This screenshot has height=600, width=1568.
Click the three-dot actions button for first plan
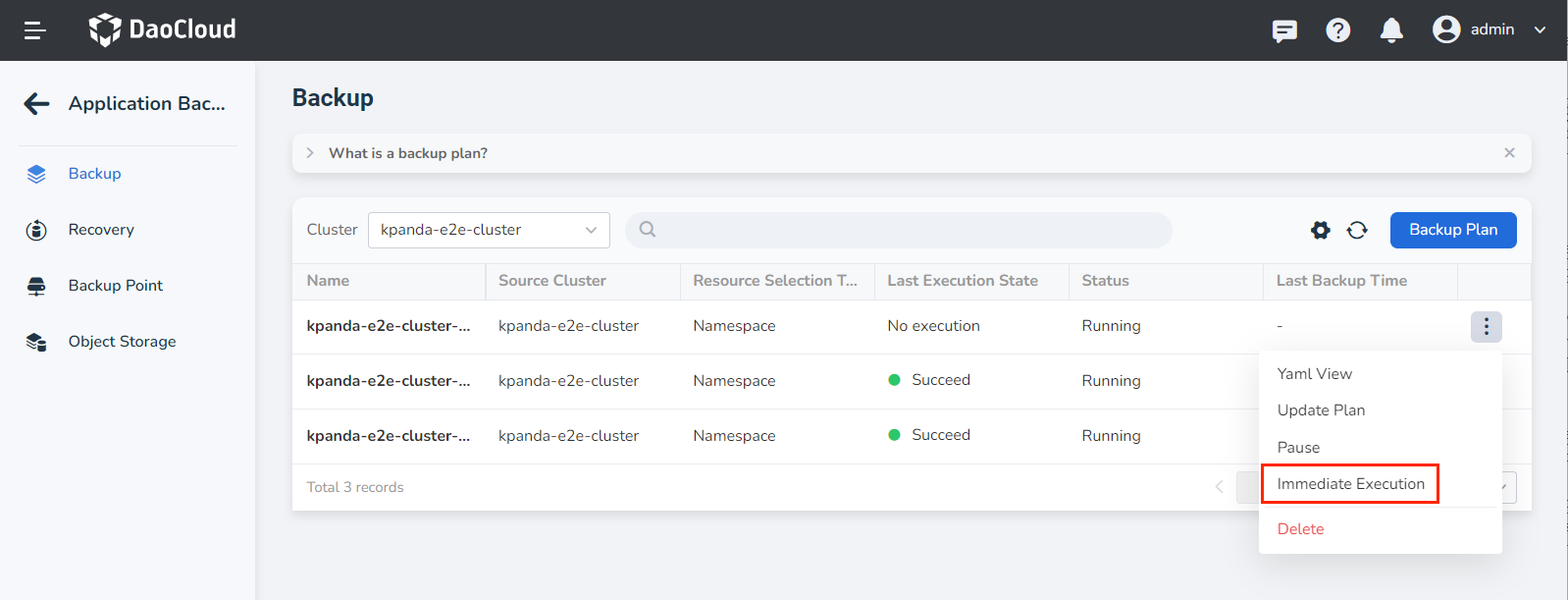[x=1486, y=327]
